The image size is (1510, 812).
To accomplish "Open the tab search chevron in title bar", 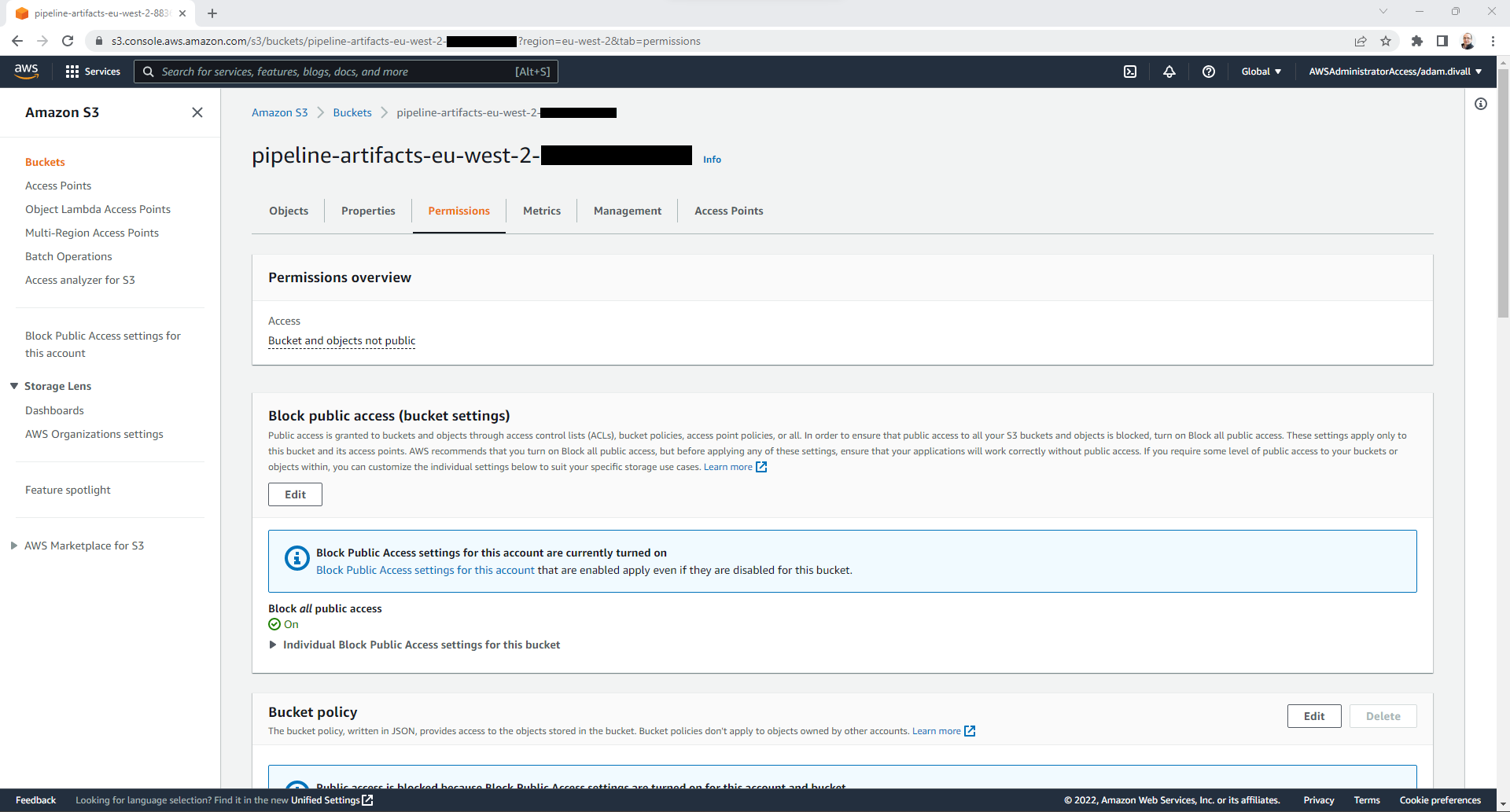I will 1383,12.
